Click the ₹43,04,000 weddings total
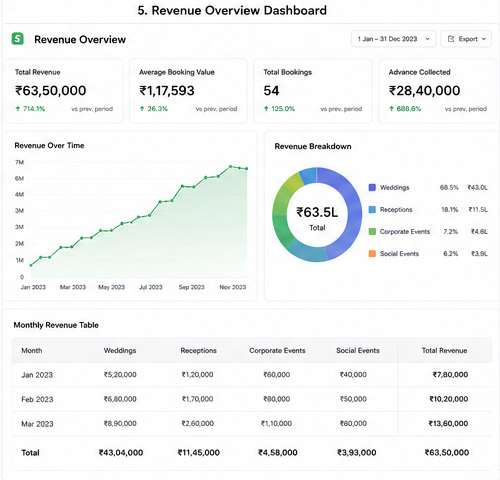The image size is (500, 480). [x=121, y=453]
